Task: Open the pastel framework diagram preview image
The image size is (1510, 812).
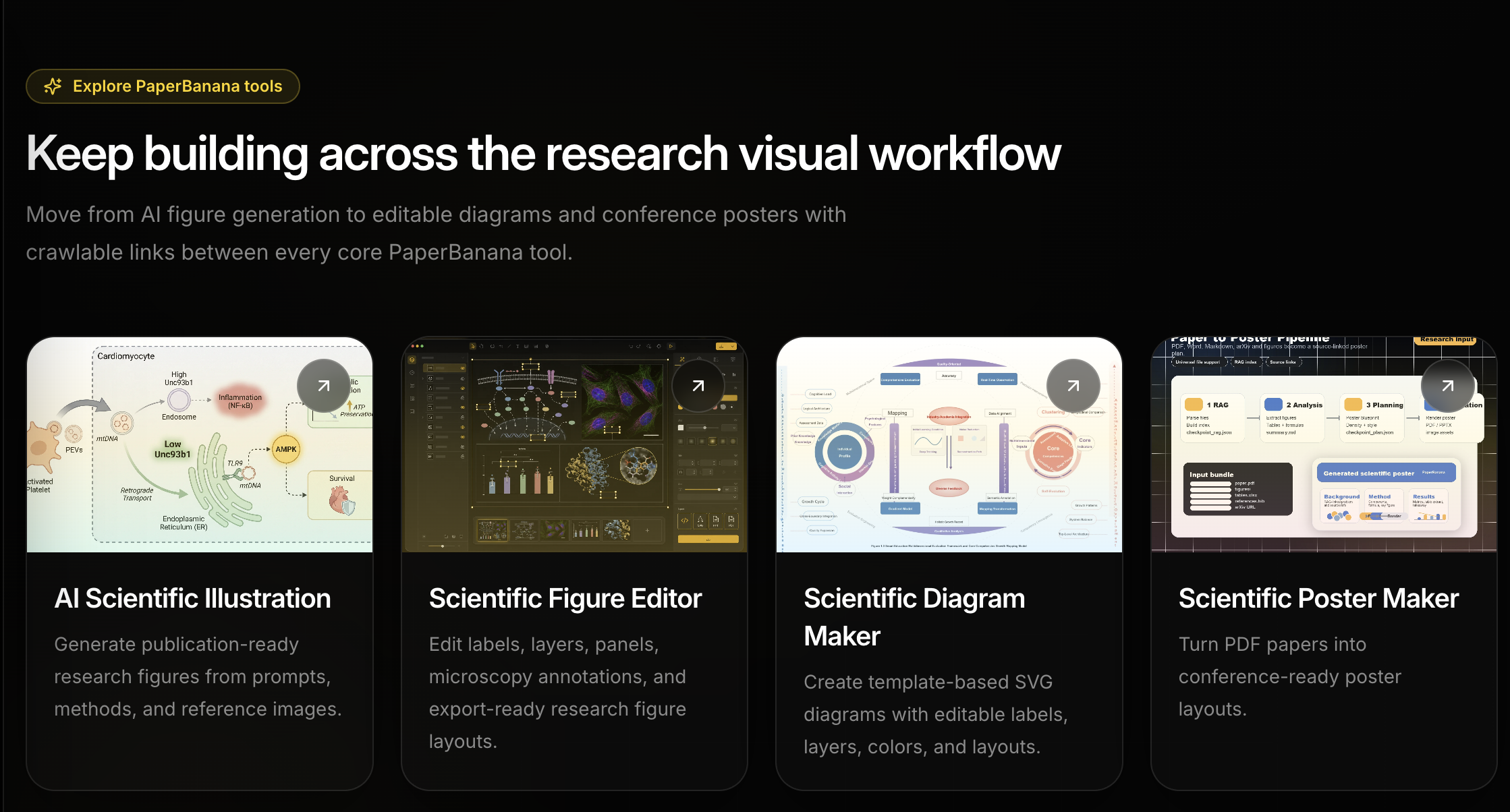Action: click(949, 444)
